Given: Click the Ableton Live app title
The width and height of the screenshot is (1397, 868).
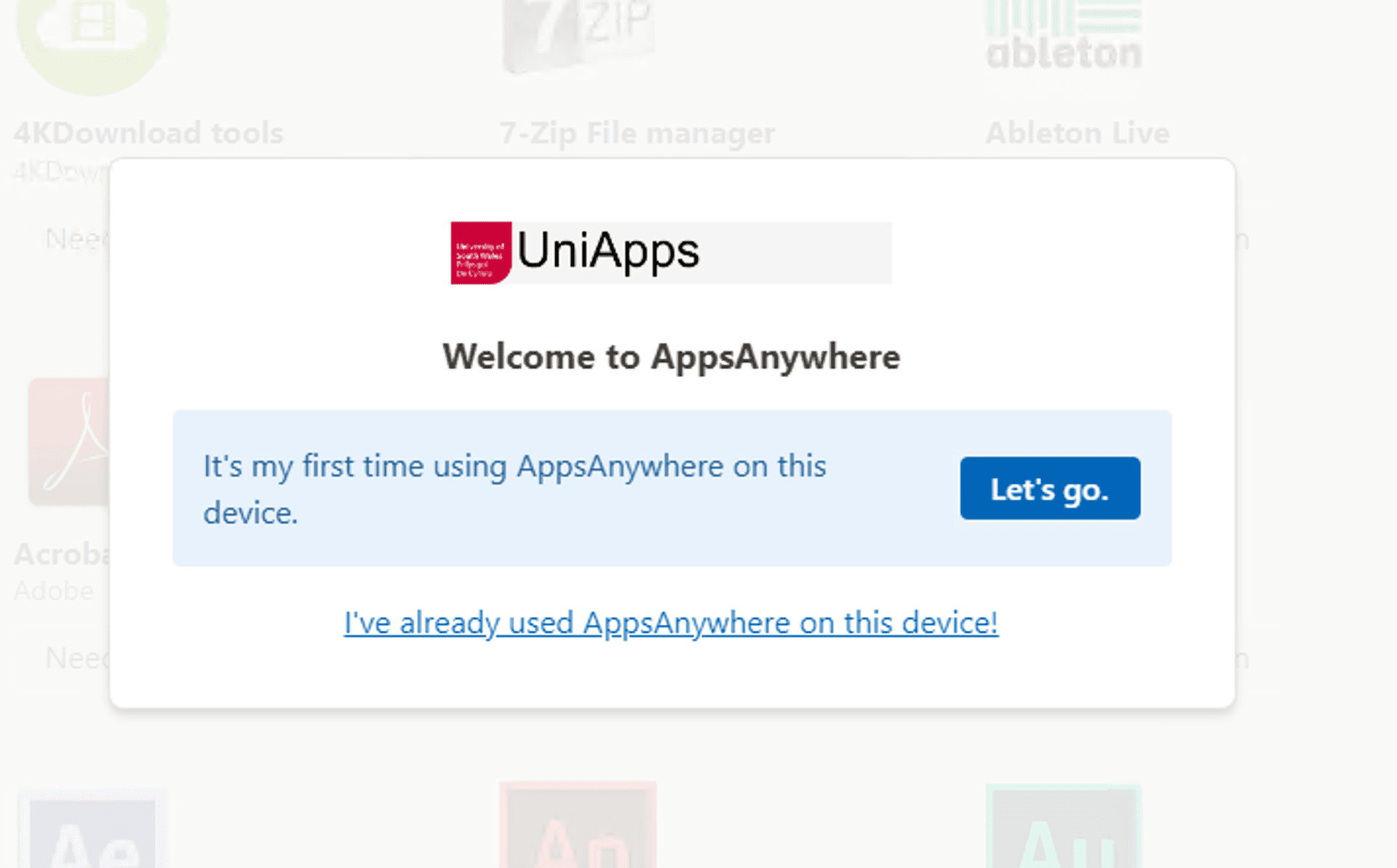Looking at the screenshot, I should click(x=1078, y=133).
